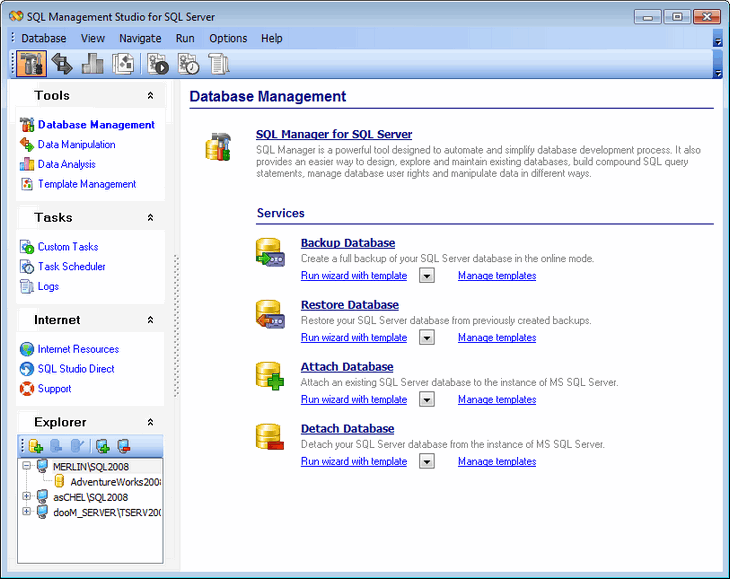
Task: Expand the asCHEL\SQL2008 tree node
Action: (x=27, y=496)
